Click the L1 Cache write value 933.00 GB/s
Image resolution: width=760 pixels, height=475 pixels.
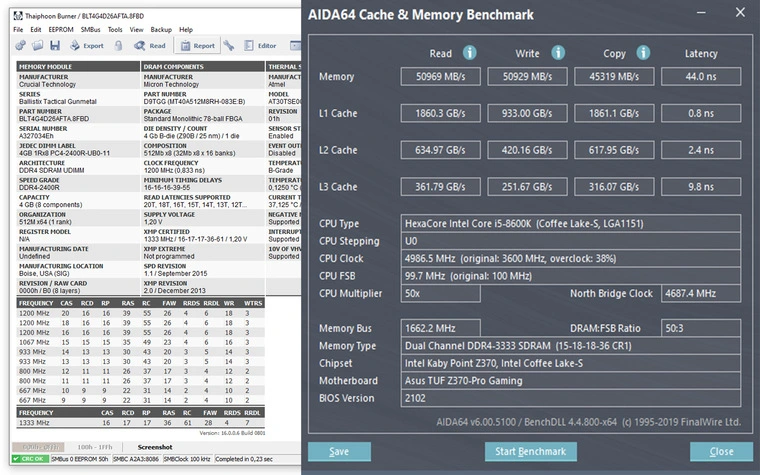pyautogui.click(x=527, y=113)
